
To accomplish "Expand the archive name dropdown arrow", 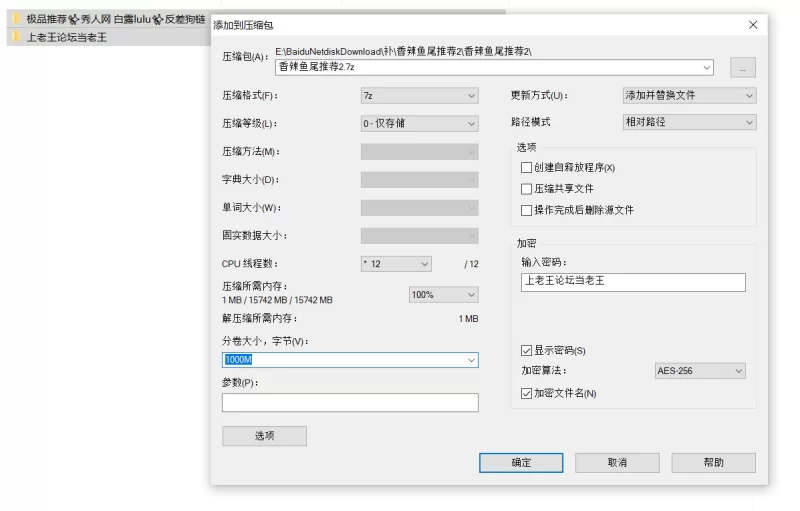I will [707, 67].
